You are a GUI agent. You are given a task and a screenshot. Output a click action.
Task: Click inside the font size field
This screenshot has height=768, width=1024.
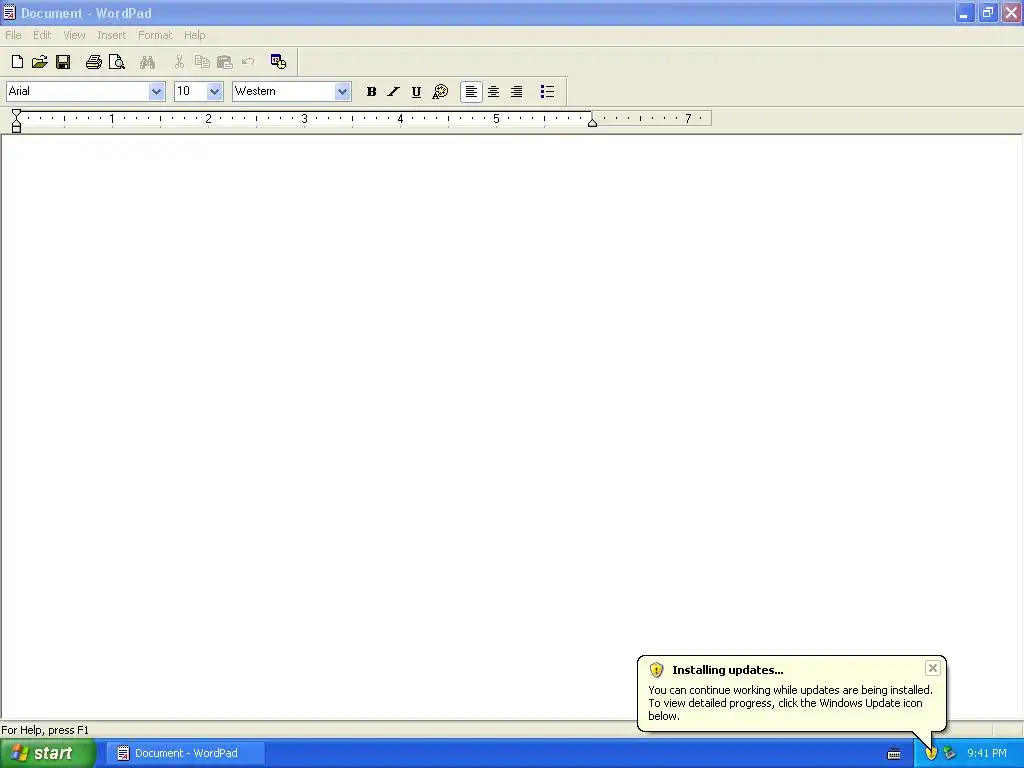[x=190, y=91]
